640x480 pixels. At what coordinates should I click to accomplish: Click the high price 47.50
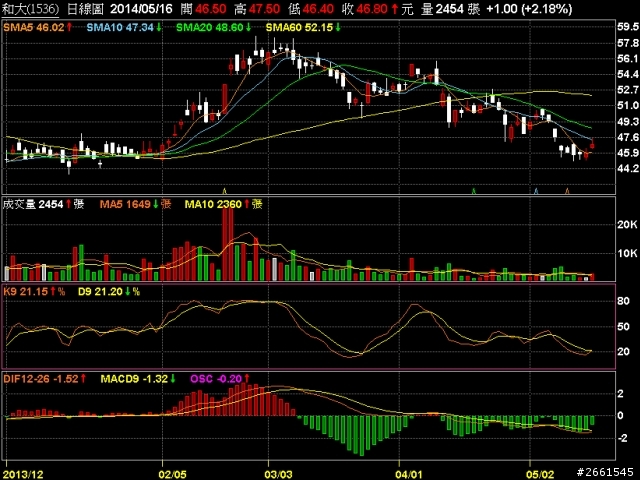tap(265, 9)
